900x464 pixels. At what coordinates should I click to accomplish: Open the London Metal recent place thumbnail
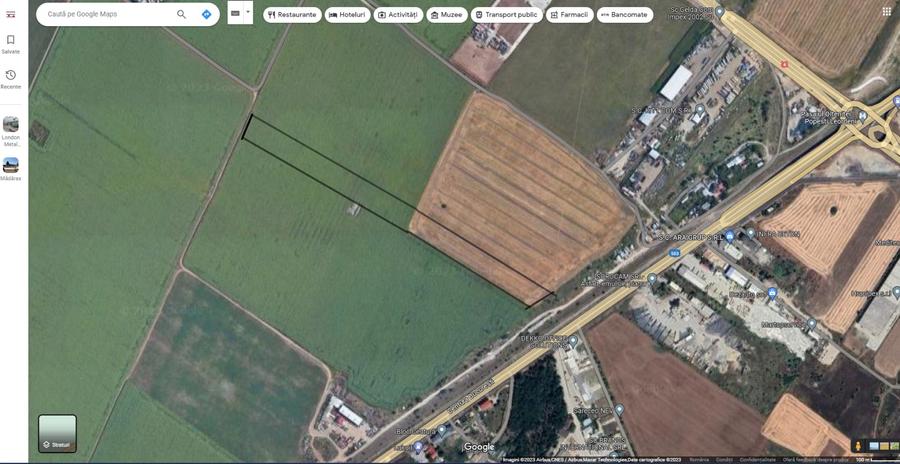coord(10,132)
